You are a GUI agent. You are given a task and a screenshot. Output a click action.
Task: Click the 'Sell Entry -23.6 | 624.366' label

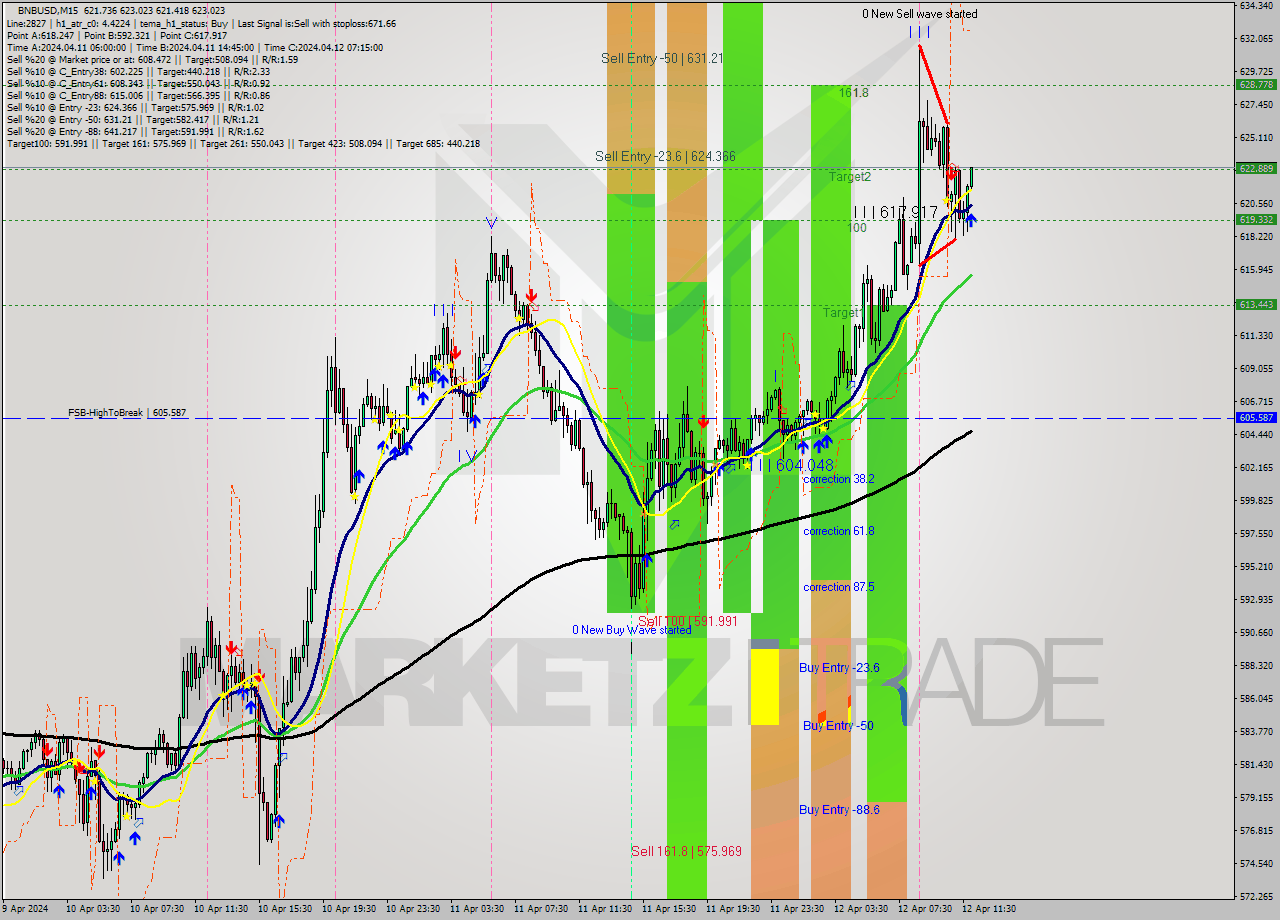[x=665, y=156]
